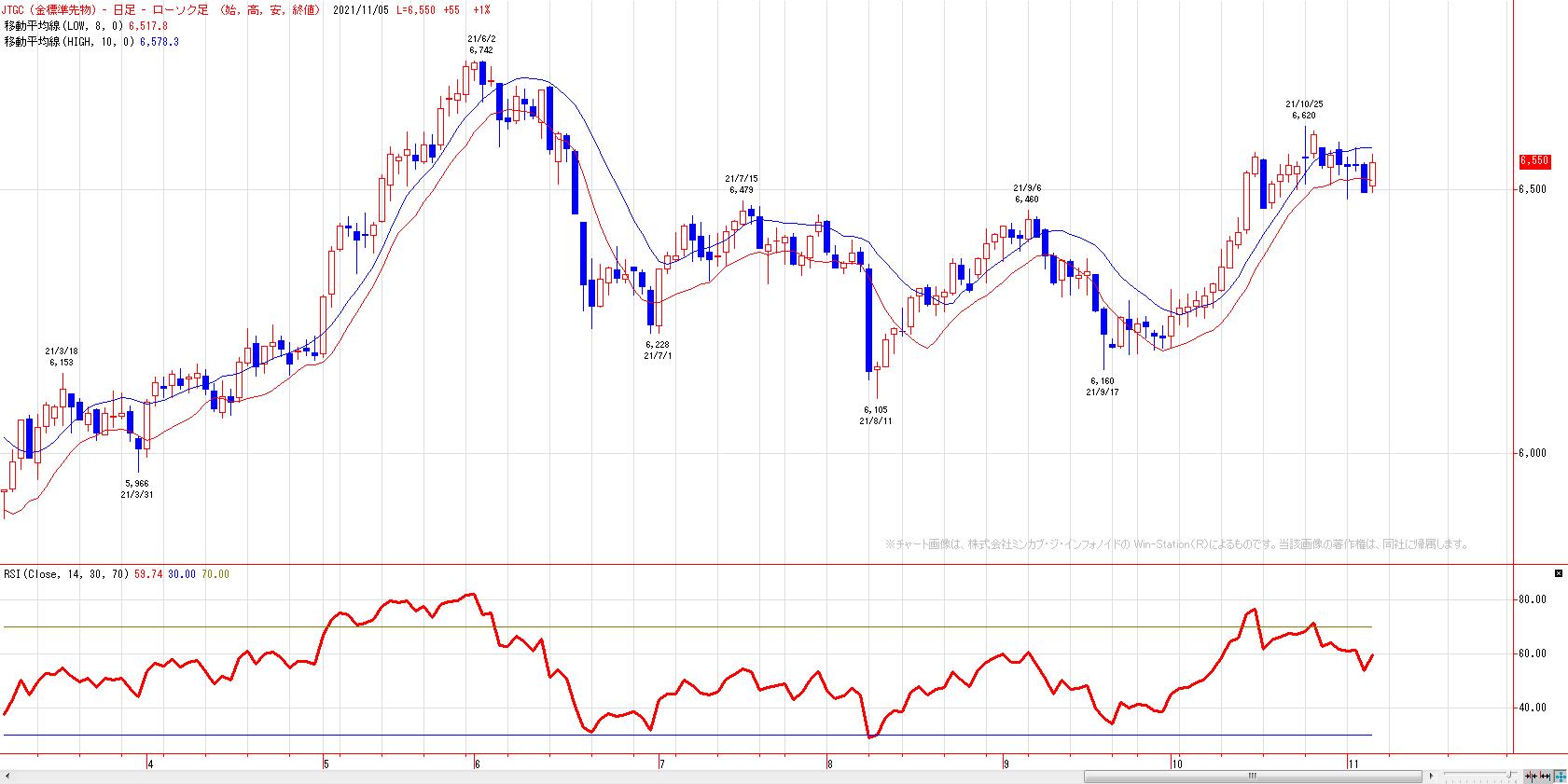Viewport: 1568px width, 784px height.
Task: Click the 2021/11/05 date in the header
Action: coord(361,9)
